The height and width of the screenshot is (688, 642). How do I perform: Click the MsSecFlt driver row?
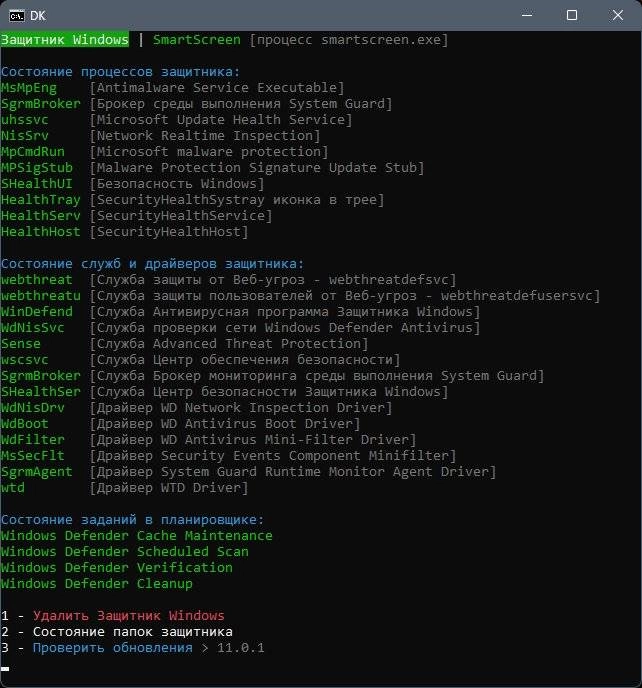point(229,456)
